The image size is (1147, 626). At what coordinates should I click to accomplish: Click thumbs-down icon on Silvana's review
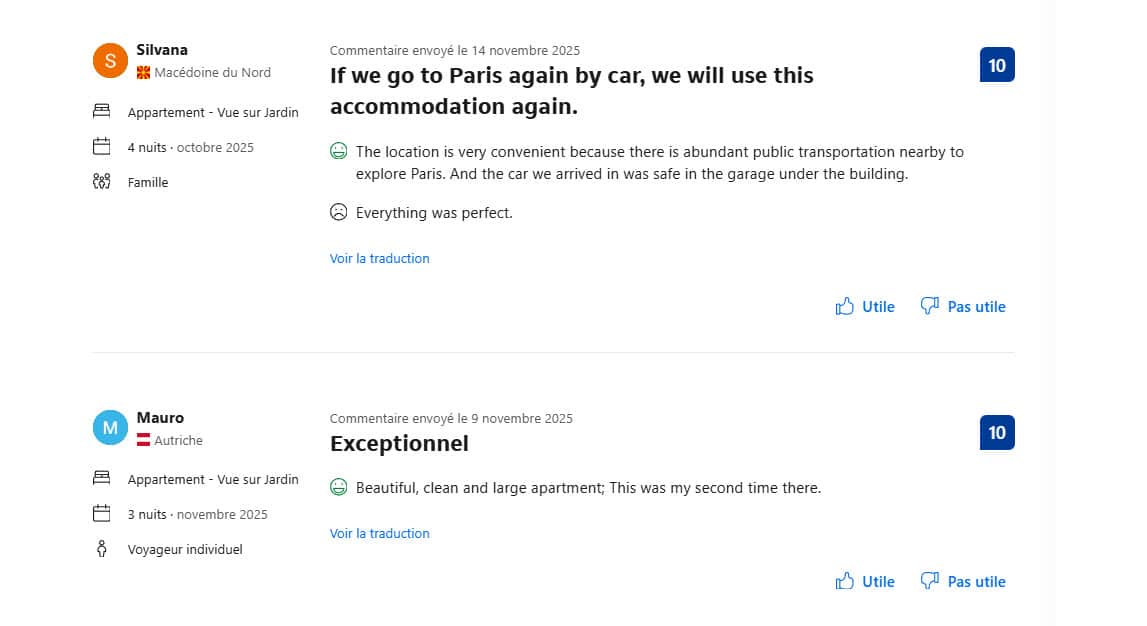930,306
